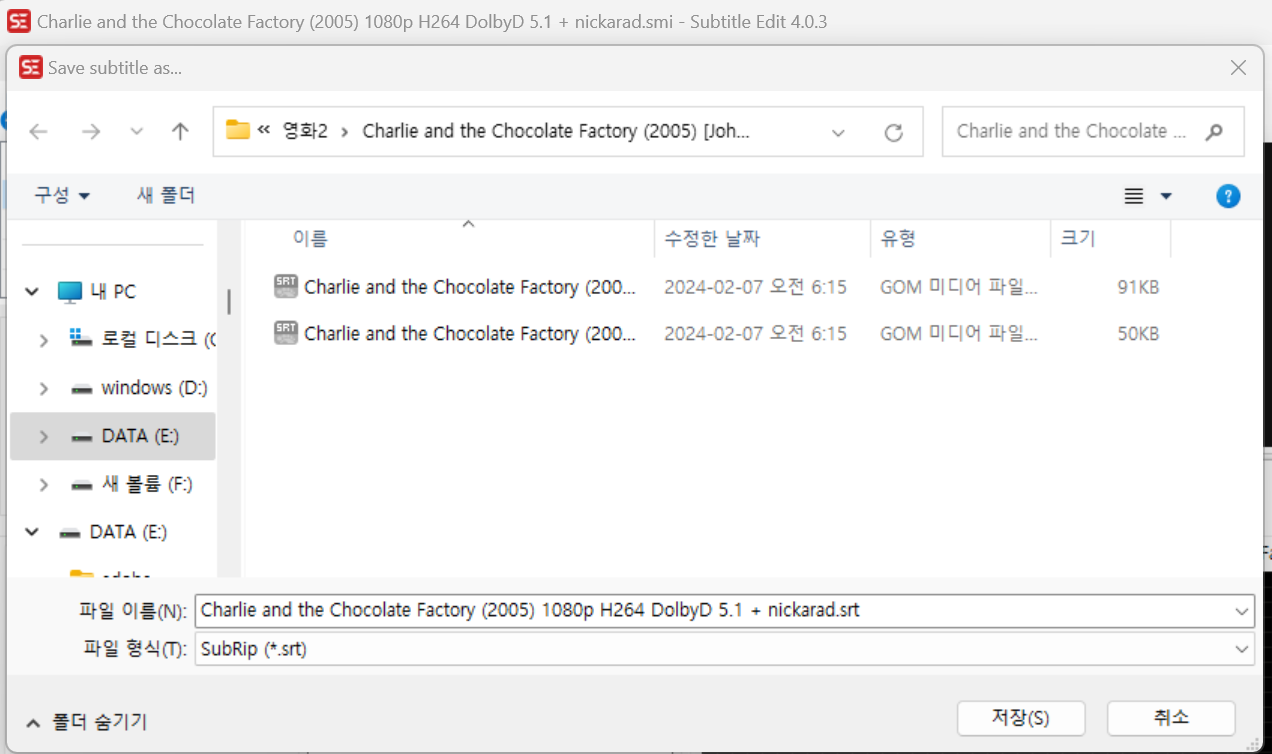Sort files by 이름 column
This screenshot has width=1272, height=754.
[310, 238]
